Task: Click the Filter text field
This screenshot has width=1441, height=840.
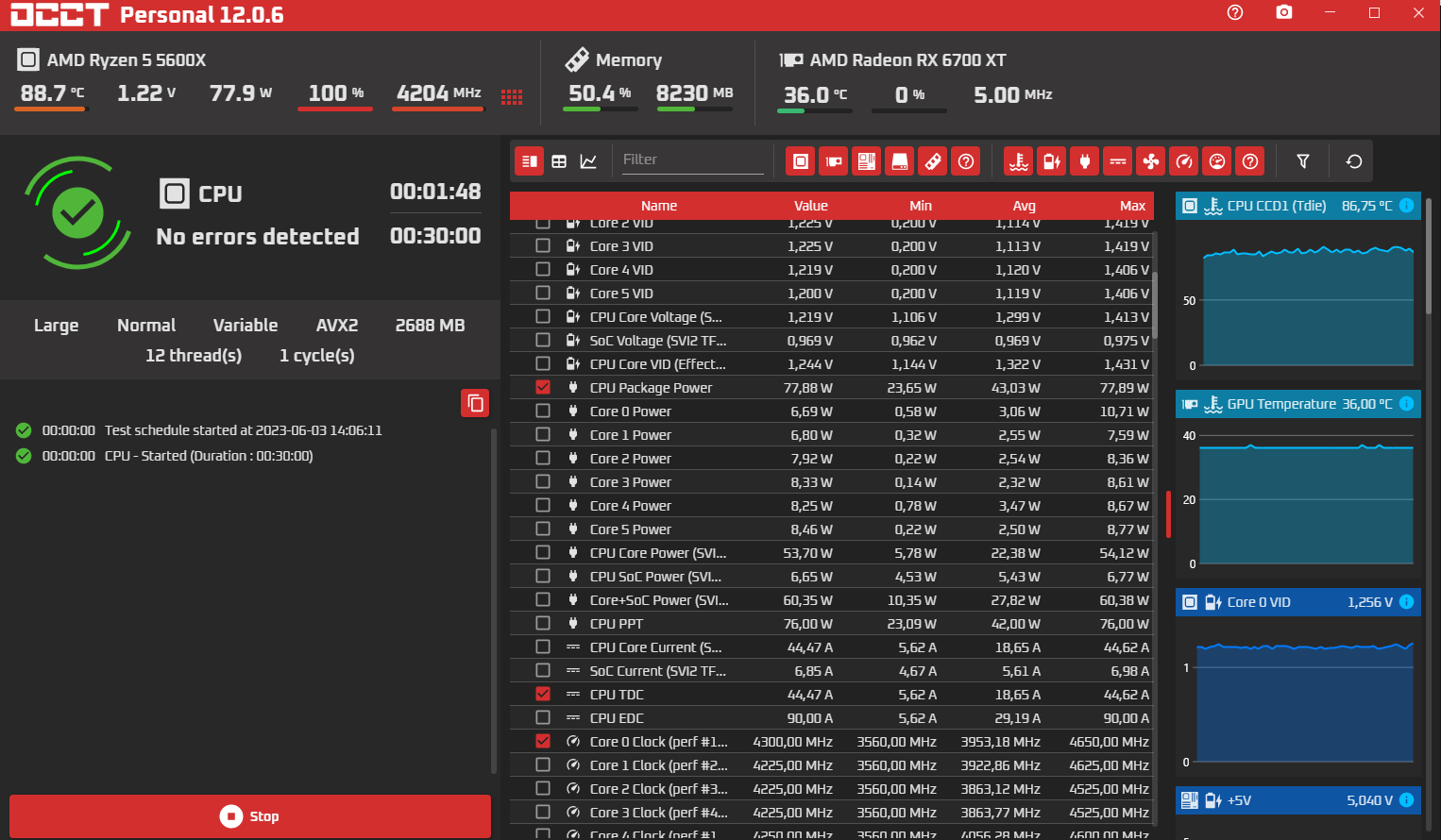Action: tap(692, 160)
